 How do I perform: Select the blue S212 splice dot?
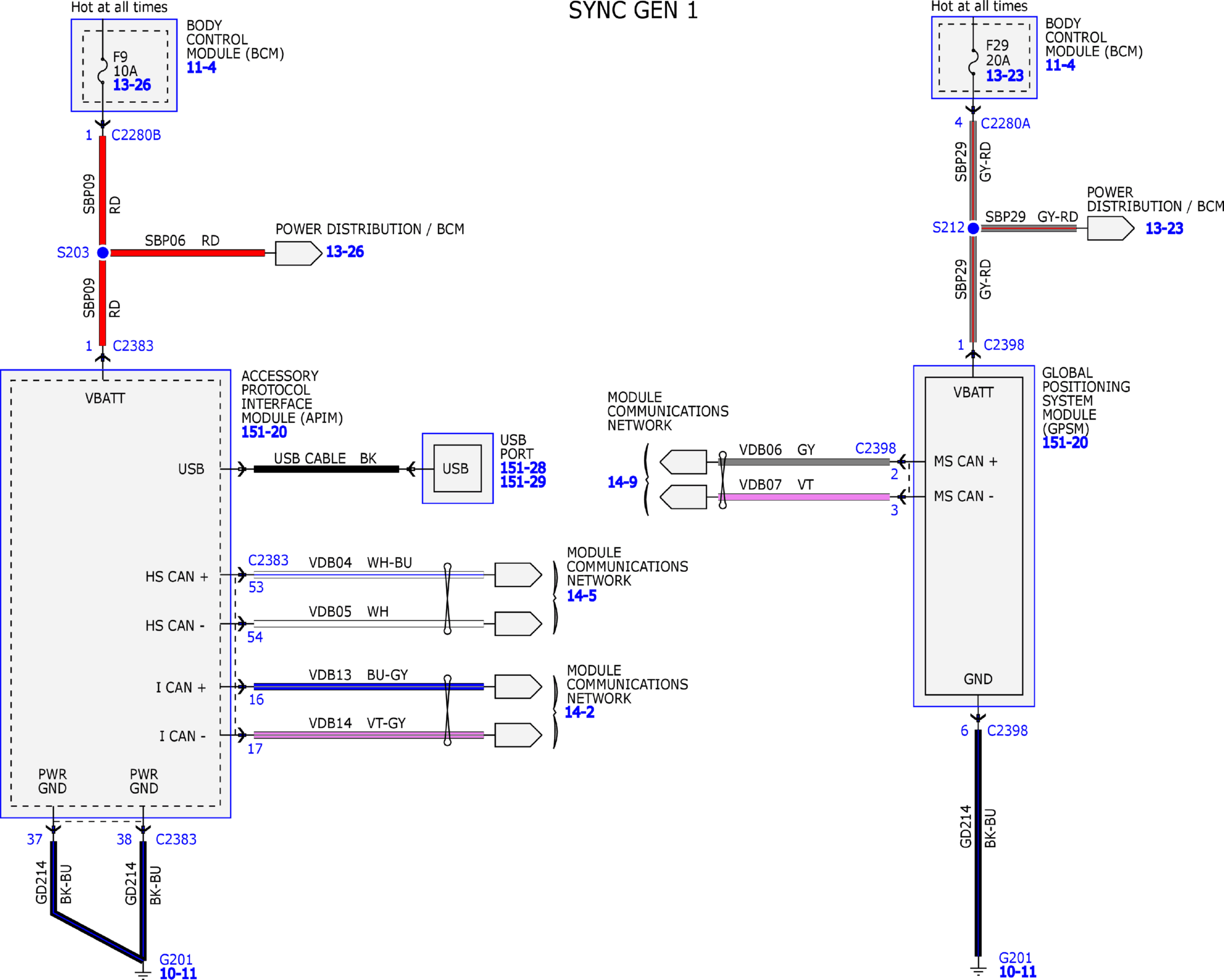pos(973,228)
